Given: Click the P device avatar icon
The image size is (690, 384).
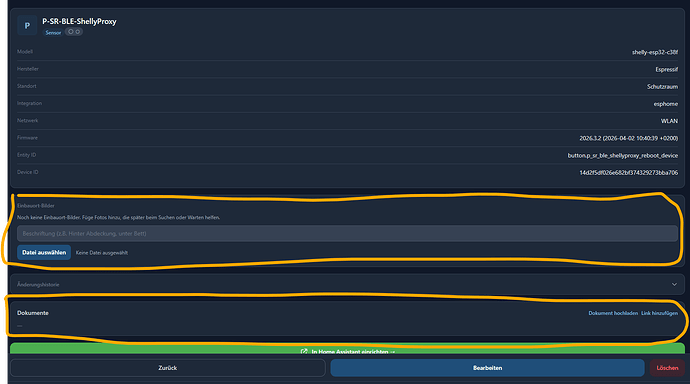Looking at the screenshot, I should 27,26.
